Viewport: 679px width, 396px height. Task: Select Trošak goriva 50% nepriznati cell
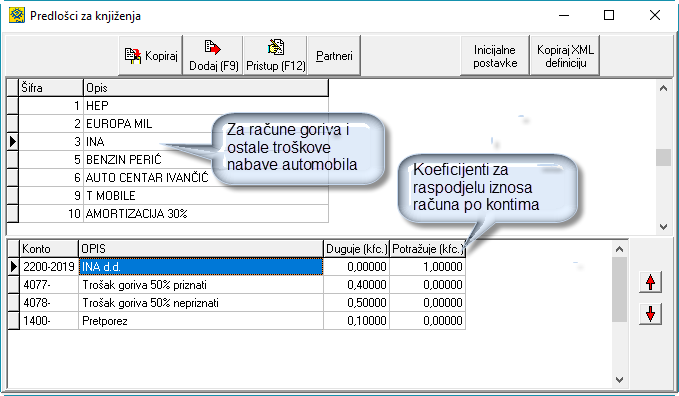point(201,303)
